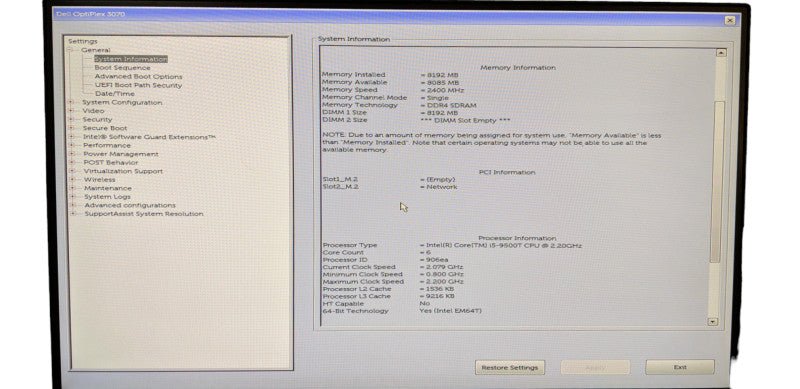The width and height of the screenshot is (800, 389).
Task: Click the Minimum Clock Speed 0.800 GHz
Action: 441,274
